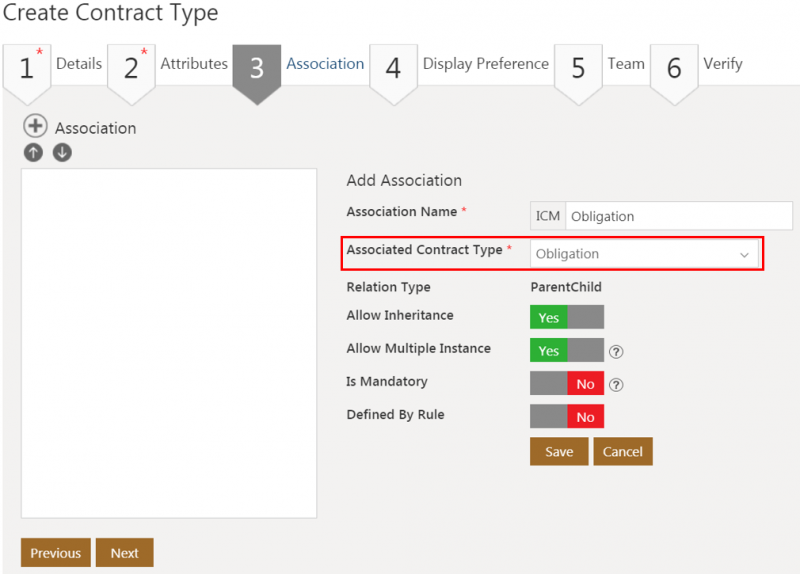Select step 6 Verify number badge
800x574 pixels.
click(x=674, y=68)
